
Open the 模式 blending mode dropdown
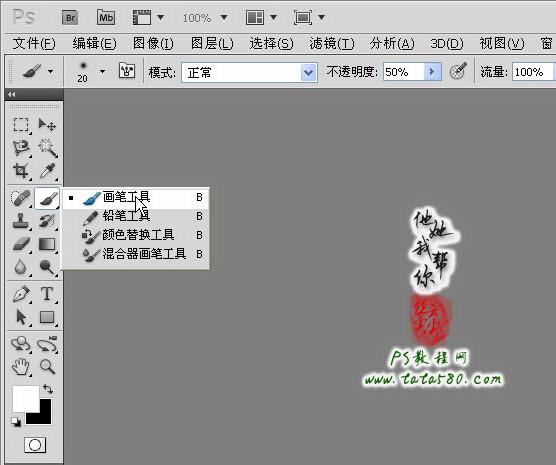point(249,73)
